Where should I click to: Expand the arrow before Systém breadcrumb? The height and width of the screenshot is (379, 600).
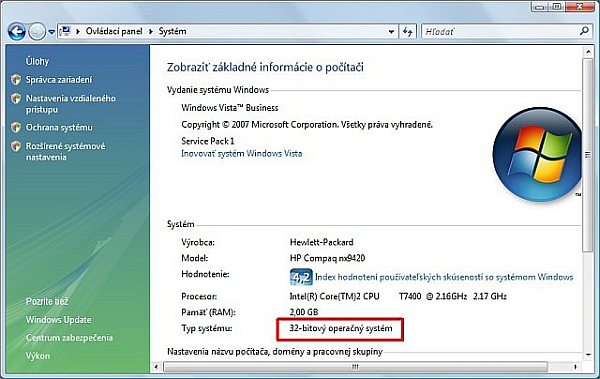click(151, 31)
